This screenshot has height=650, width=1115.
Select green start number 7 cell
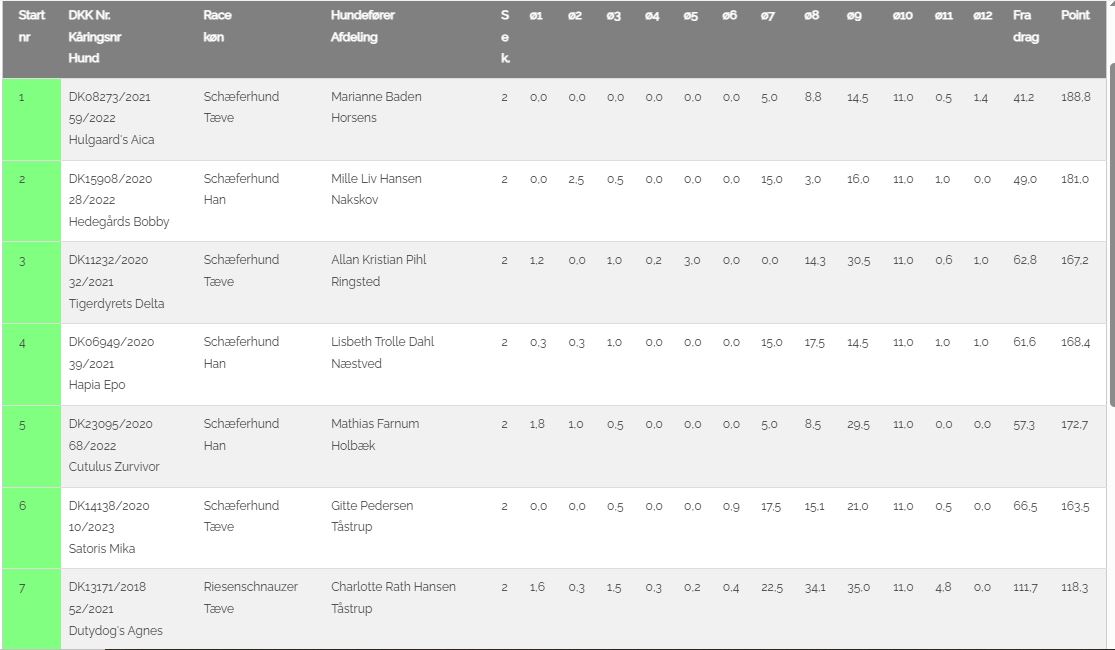pyautogui.click(x=31, y=608)
